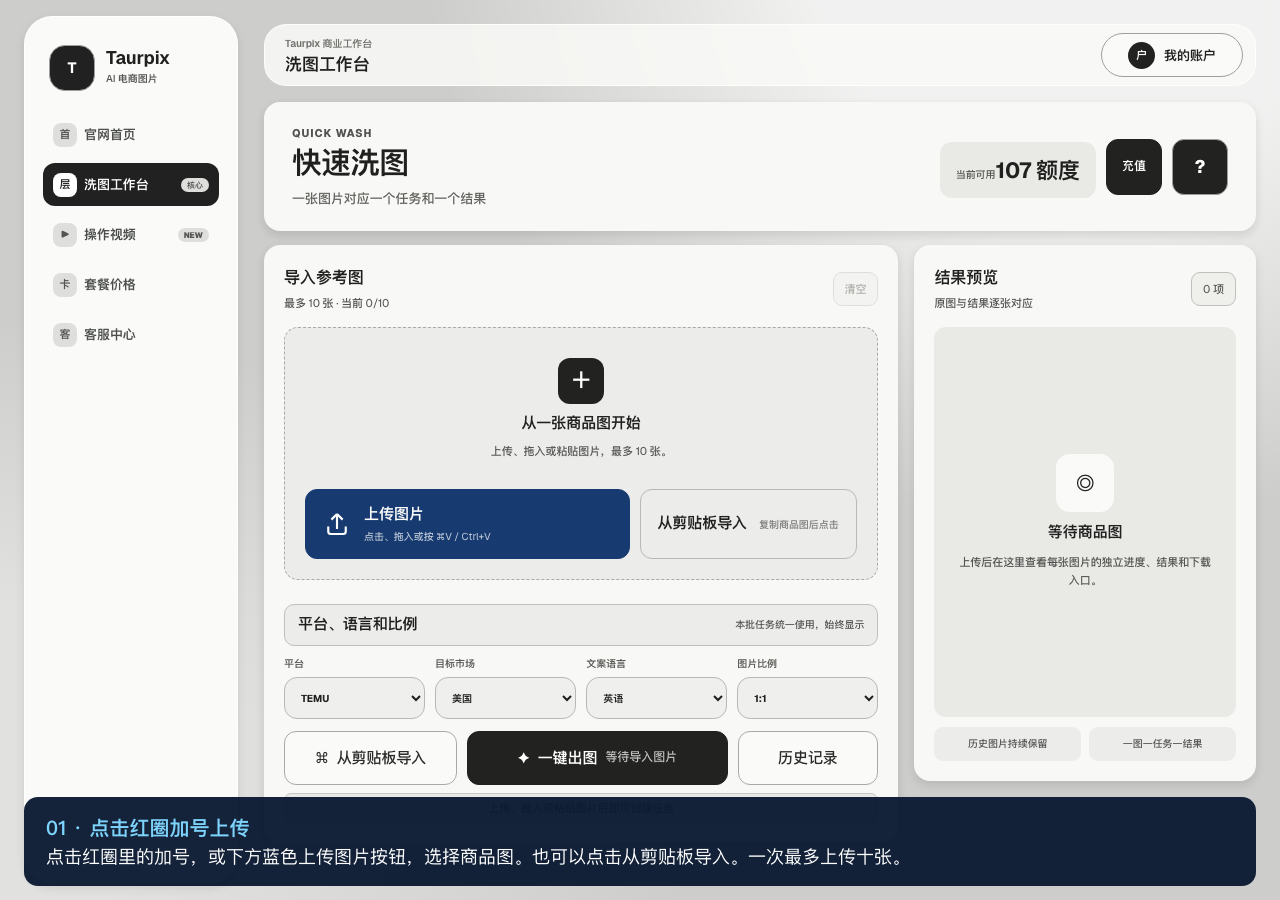Click the upload arrow icon in 上传图片
1280x900 pixels.
337,524
